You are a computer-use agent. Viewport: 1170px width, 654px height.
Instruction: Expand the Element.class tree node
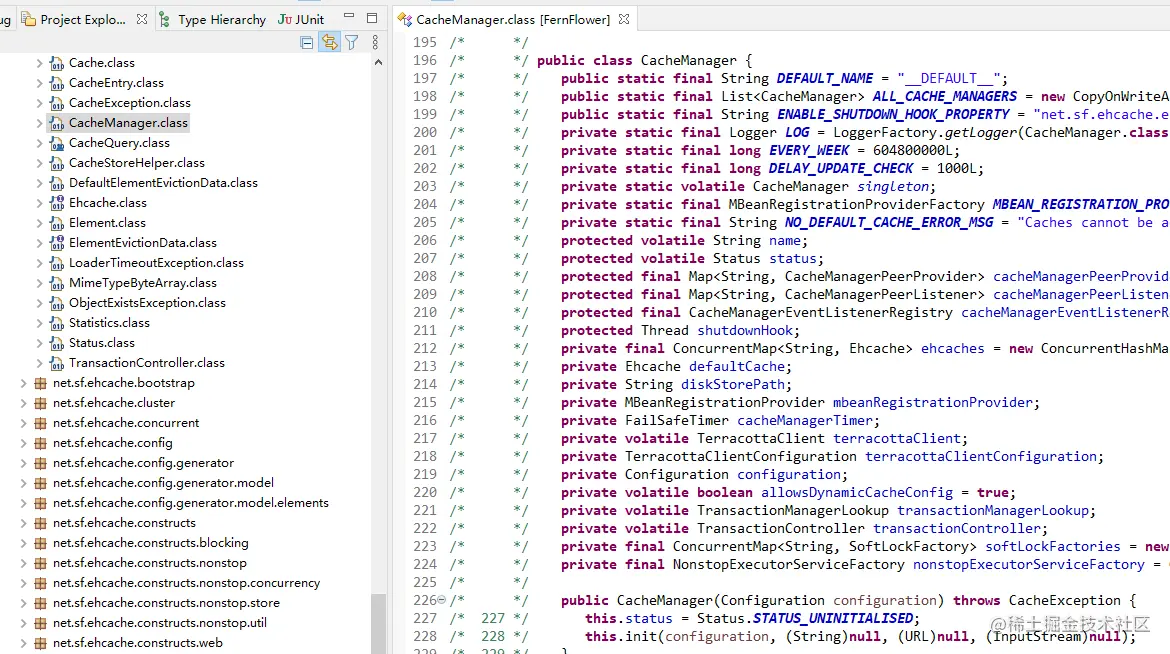[39, 223]
